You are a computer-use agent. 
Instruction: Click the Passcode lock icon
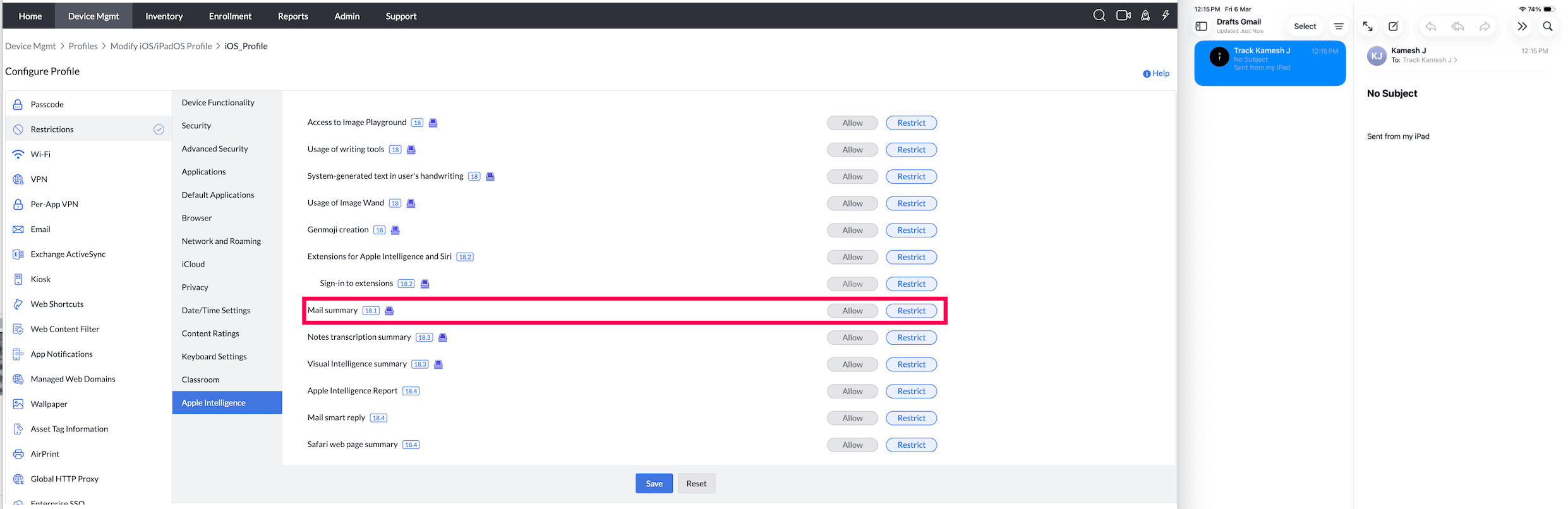coord(18,104)
